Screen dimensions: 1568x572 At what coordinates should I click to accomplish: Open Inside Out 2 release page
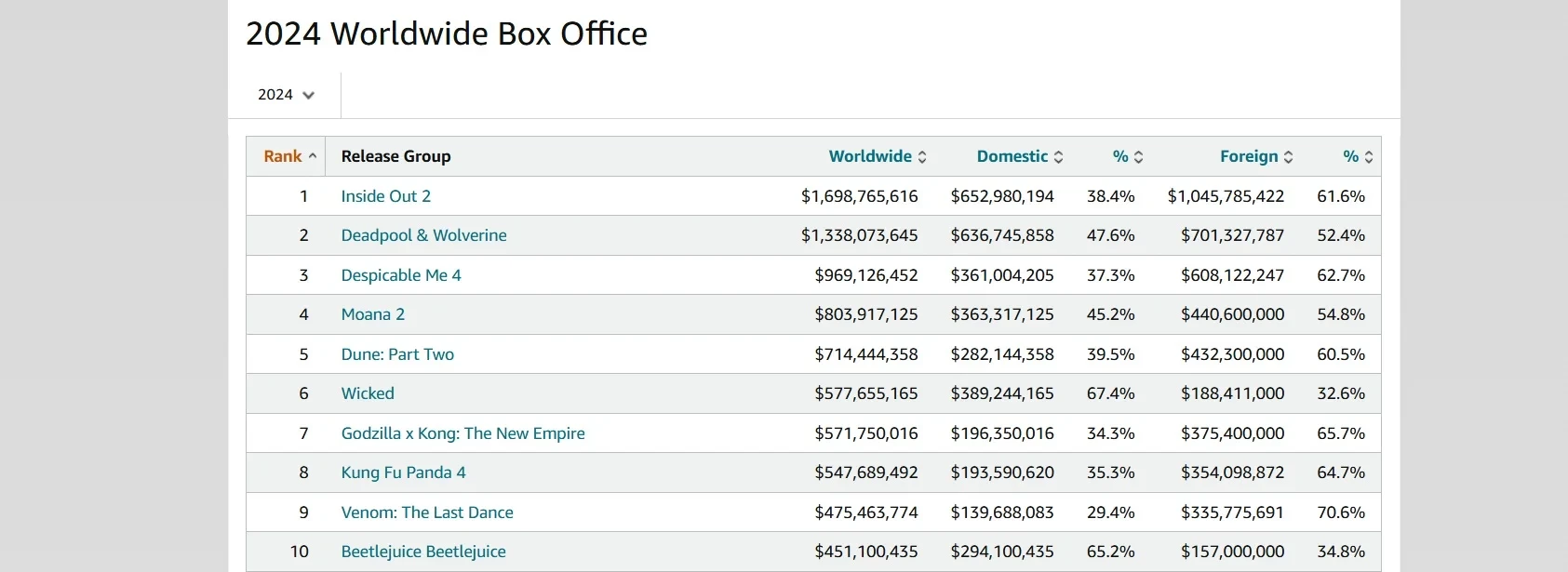click(385, 196)
